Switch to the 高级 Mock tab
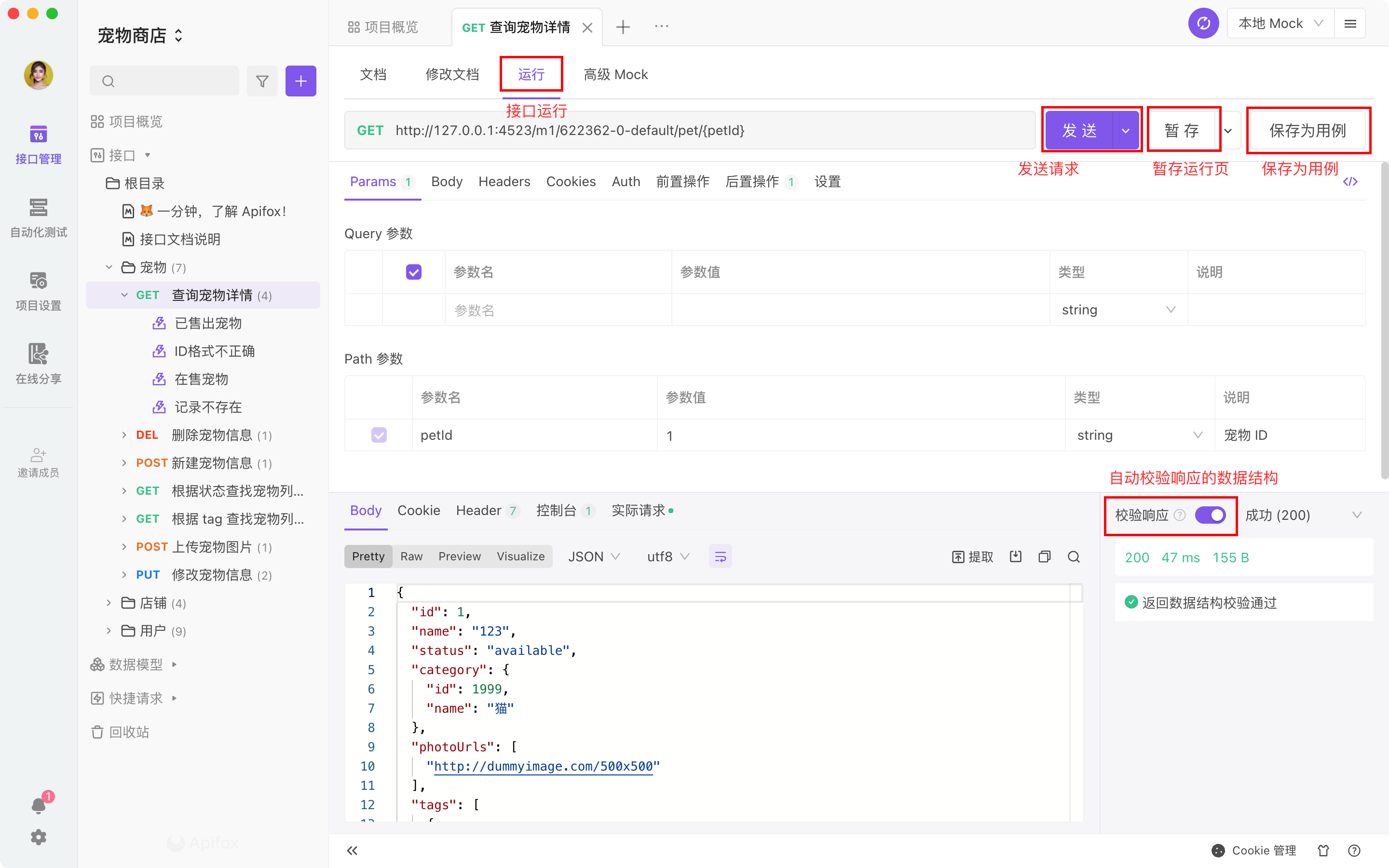Screen dimensions: 1389x868 pos(615,74)
